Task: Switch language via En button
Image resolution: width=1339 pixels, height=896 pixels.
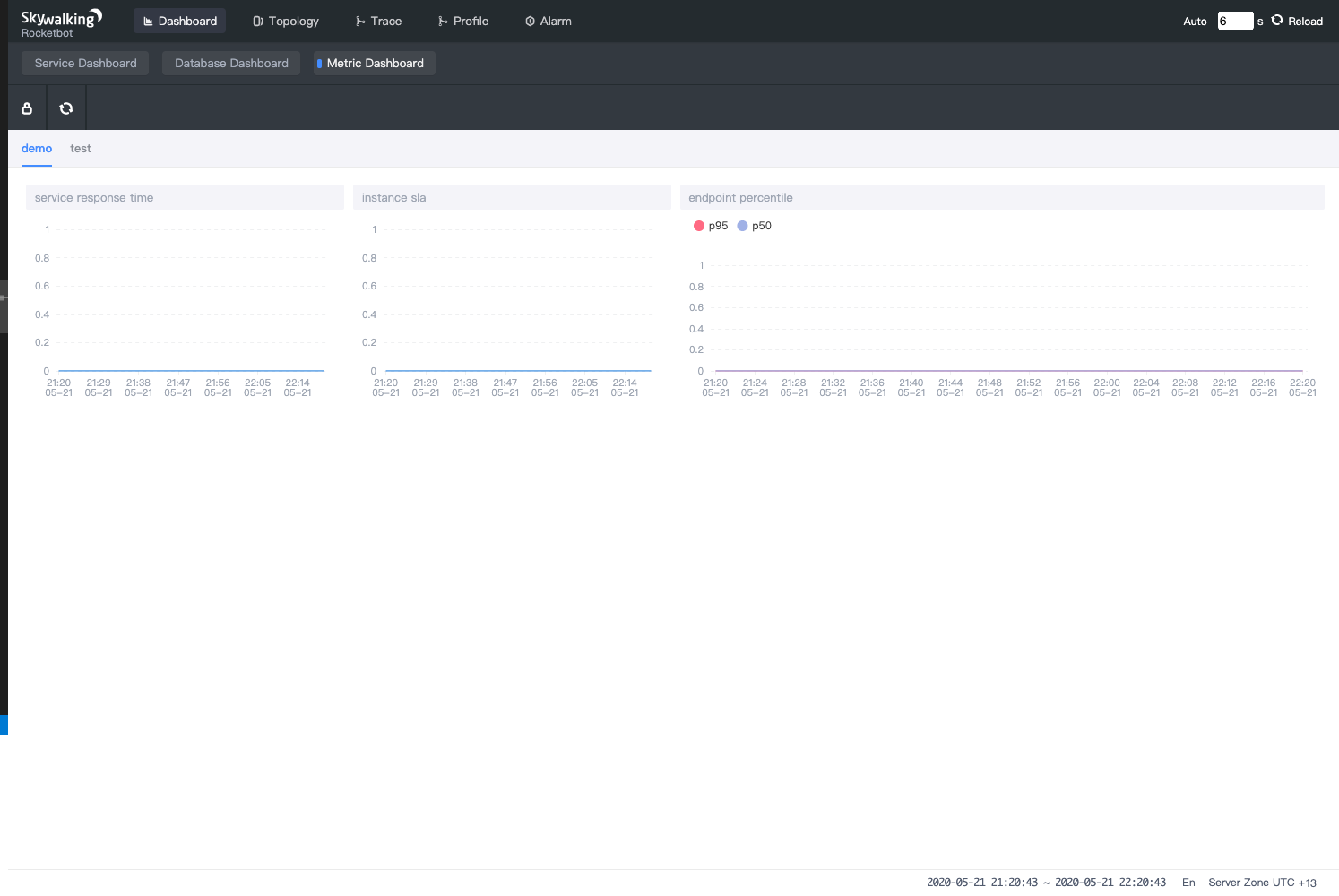Action: [x=1188, y=883]
